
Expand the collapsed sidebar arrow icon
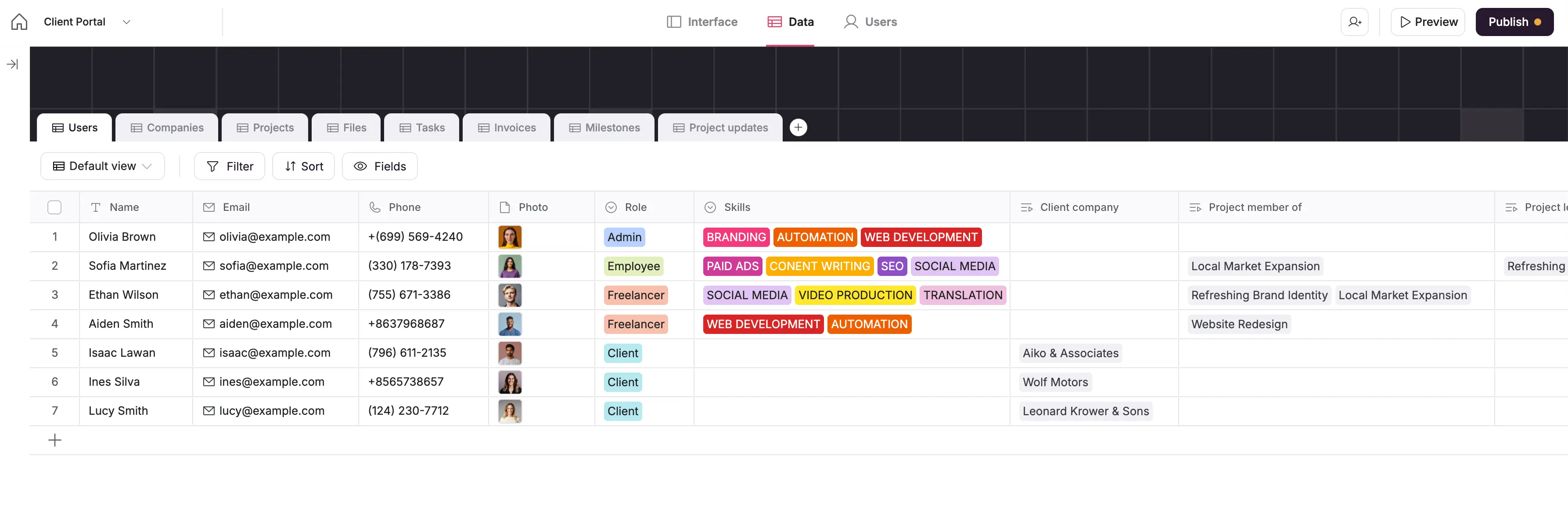[12, 64]
